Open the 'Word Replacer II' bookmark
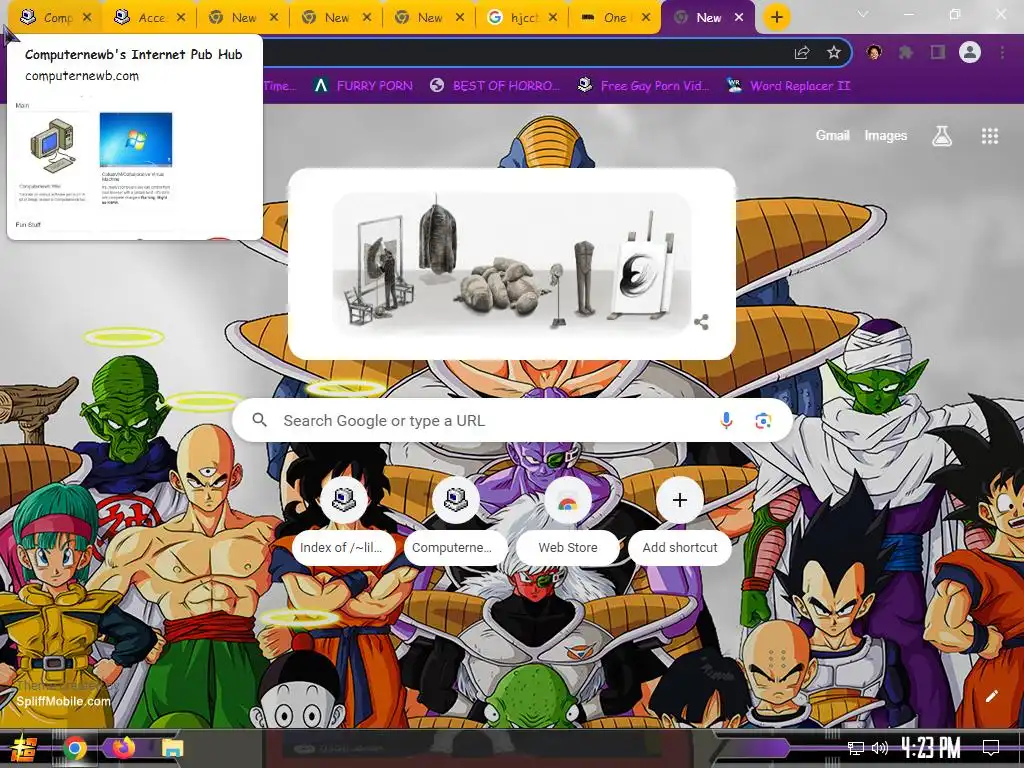1024x768 pixels. [788, 86]
